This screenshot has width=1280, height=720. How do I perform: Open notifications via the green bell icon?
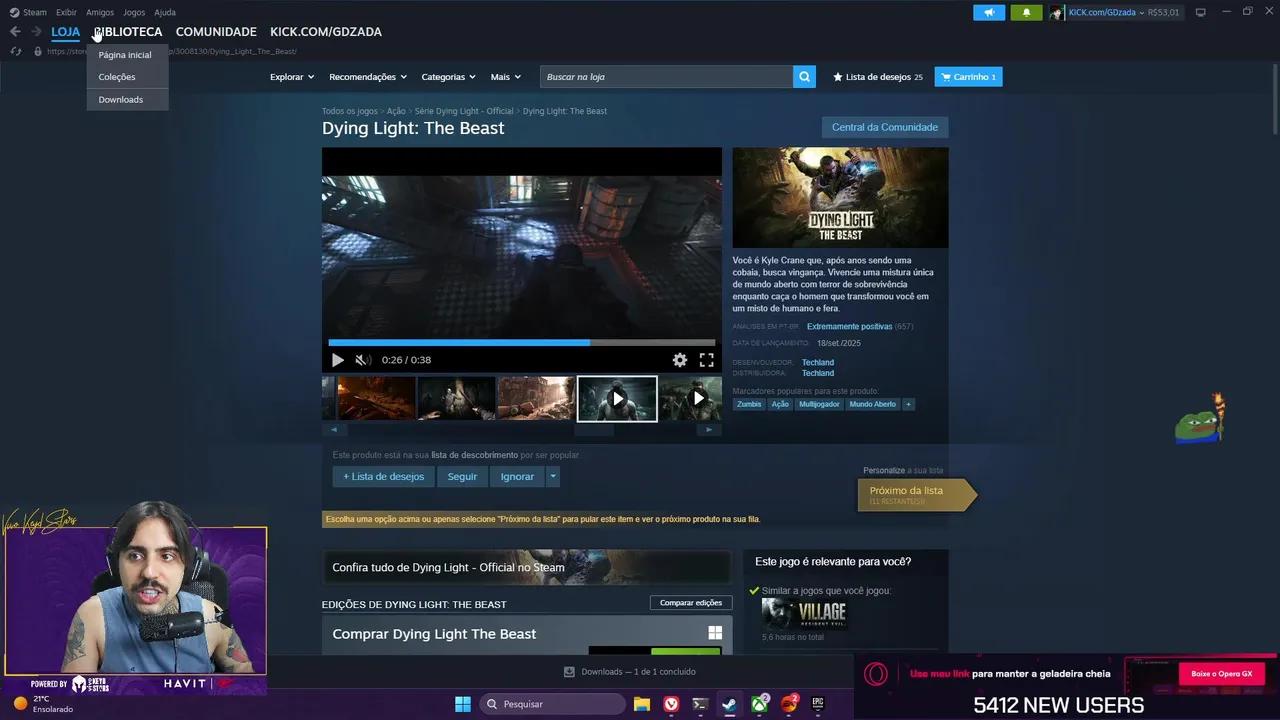pos(1026,13)
